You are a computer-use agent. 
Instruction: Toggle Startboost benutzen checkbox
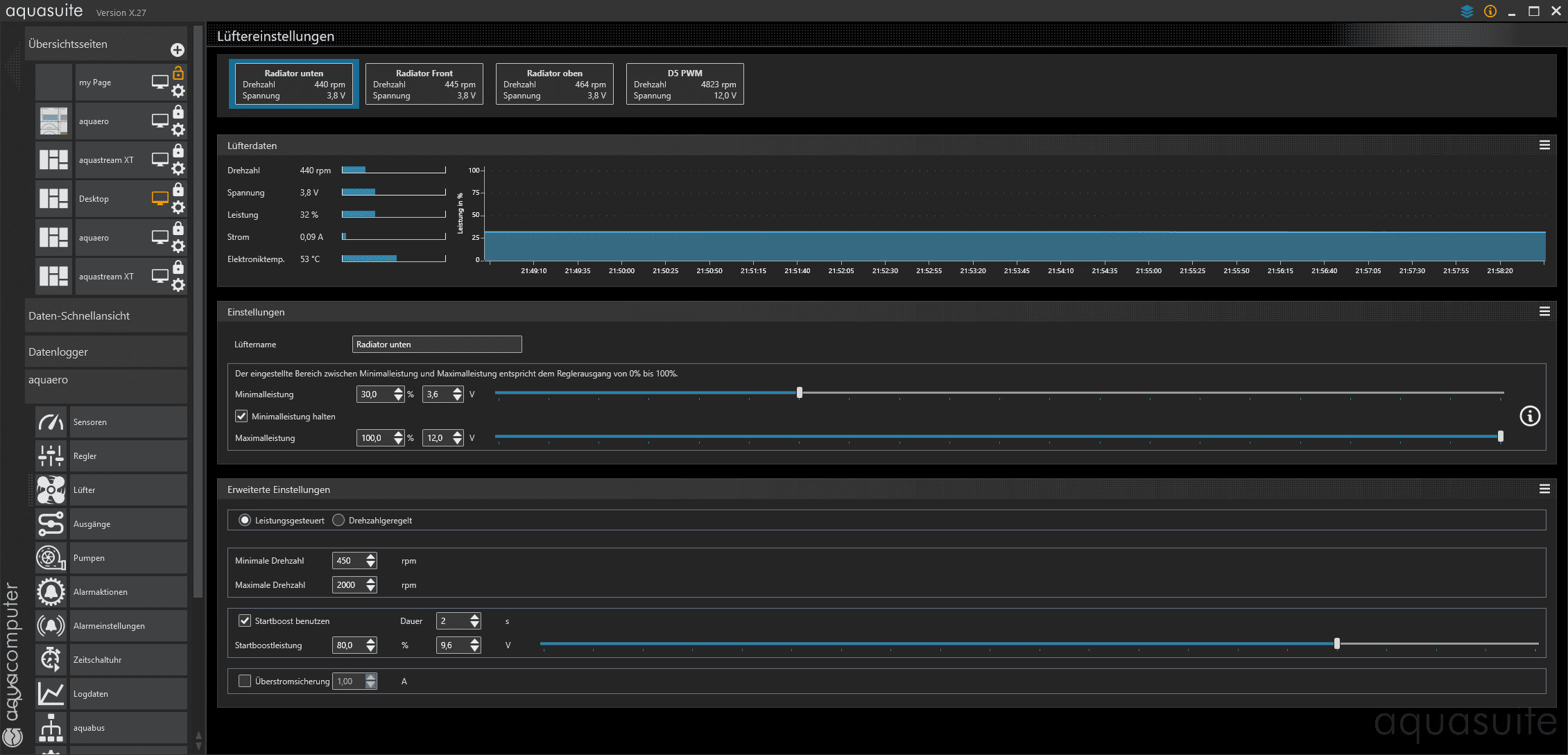pyautogui.click(x=245, y=621)
